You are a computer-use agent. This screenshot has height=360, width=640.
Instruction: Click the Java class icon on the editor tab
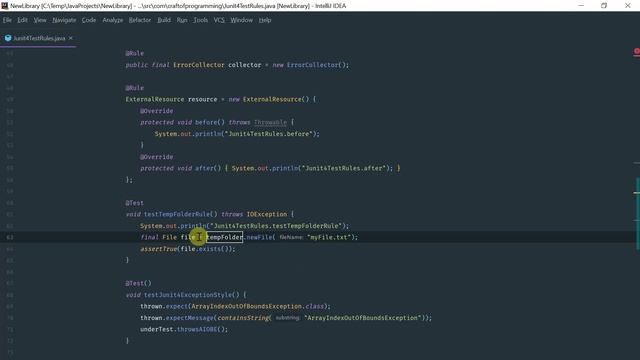pos(8,38)
